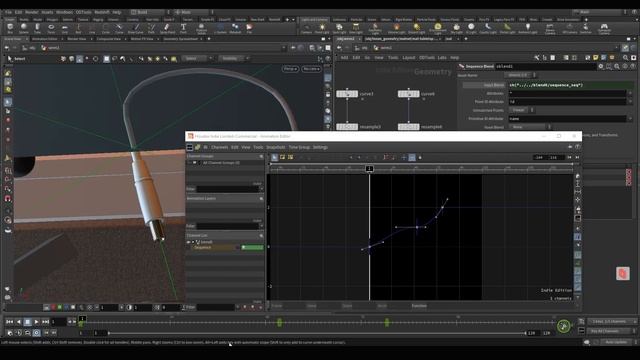Screen dimensions: 640x360
Task: Select the resample3 node in network
Action: pos(347,127)
